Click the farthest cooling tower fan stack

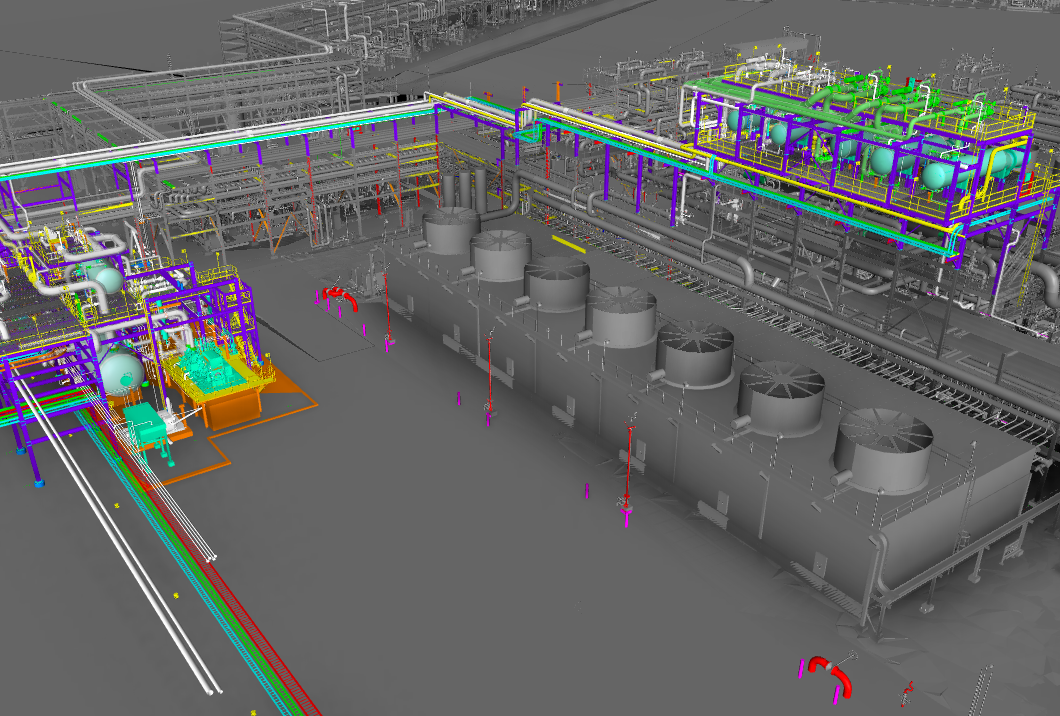click(450, 228)
